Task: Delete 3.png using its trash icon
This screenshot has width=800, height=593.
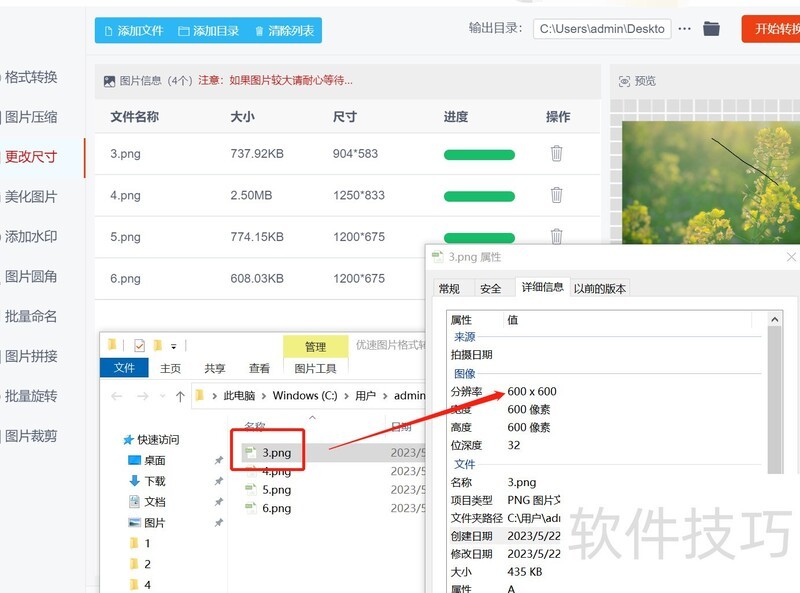Action: pos(556,155)
